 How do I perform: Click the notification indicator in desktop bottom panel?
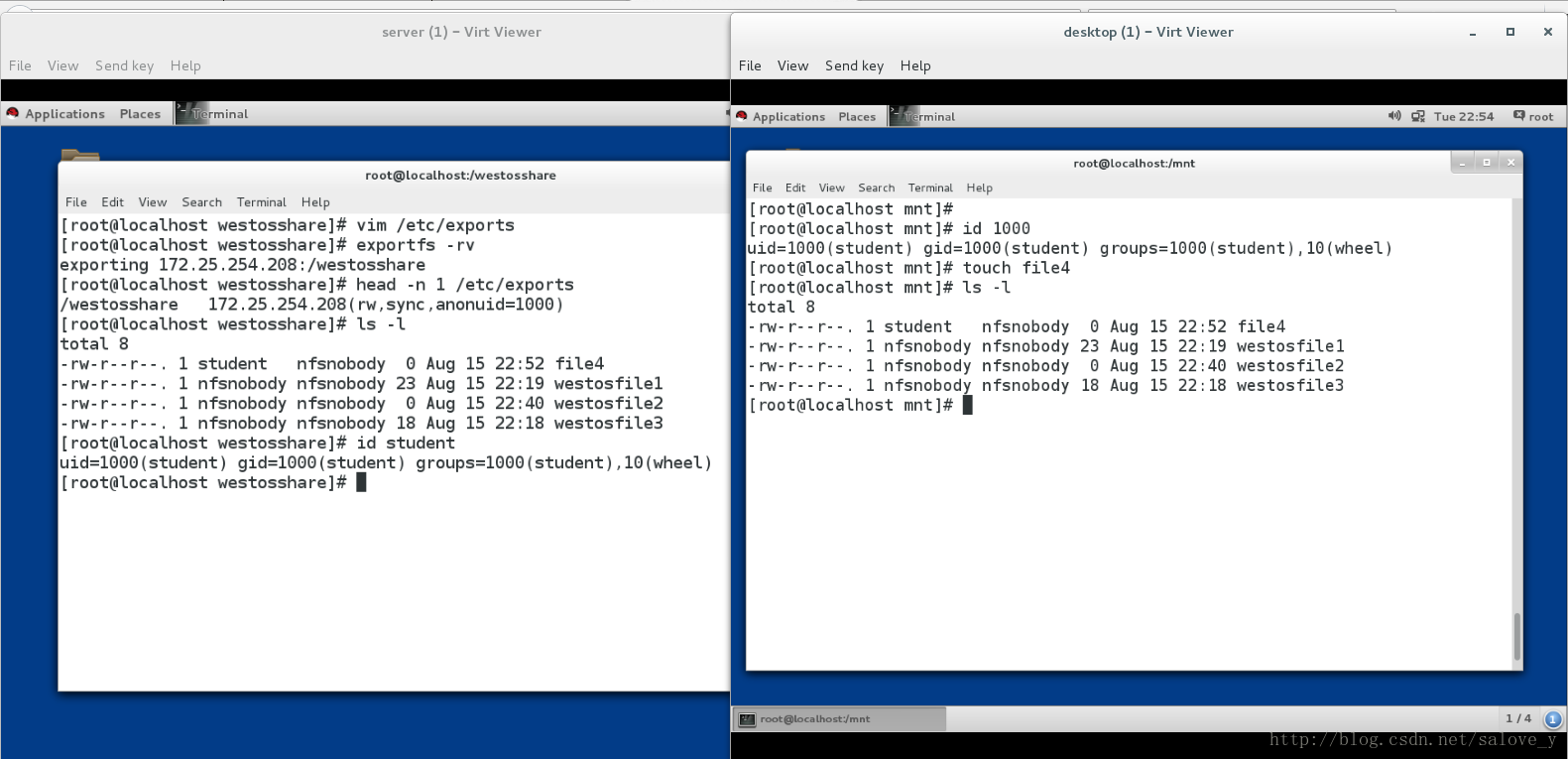[1553, 719]
